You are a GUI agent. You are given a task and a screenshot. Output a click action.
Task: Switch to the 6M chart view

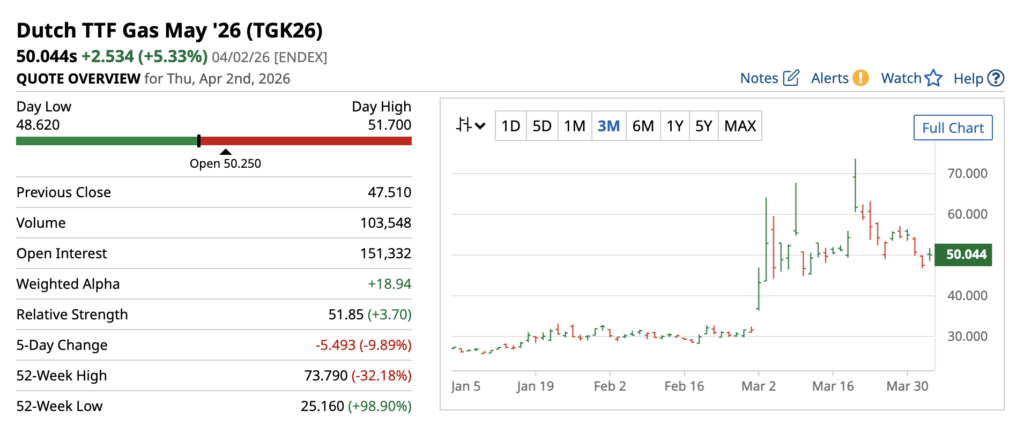(x=642, y=126)
